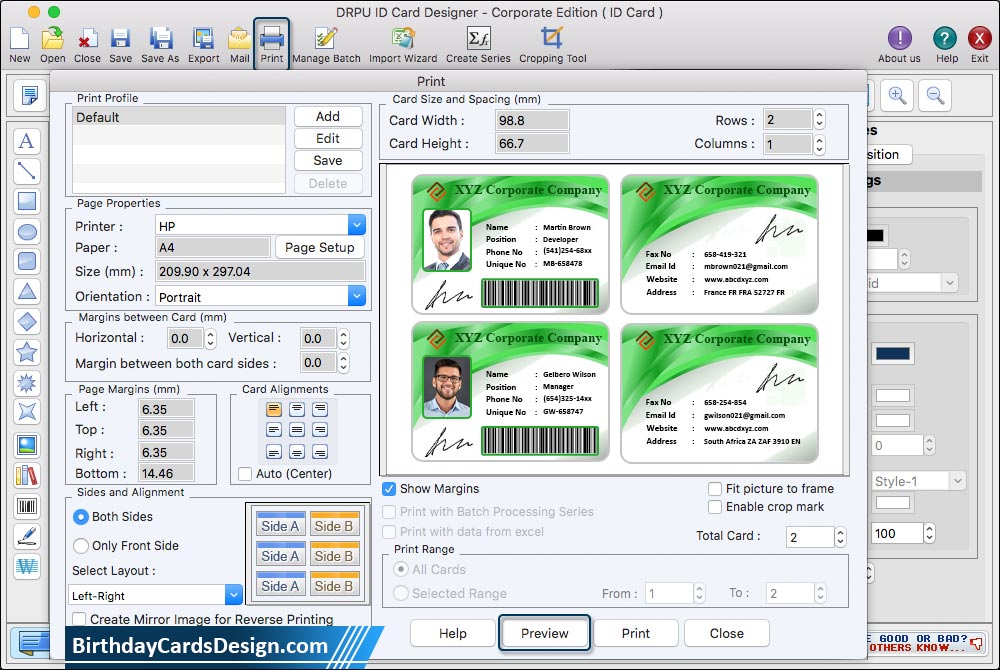The image size is (1000, 670).
Task: Select the Signature pen tool
Action: (x=27, y=536)
